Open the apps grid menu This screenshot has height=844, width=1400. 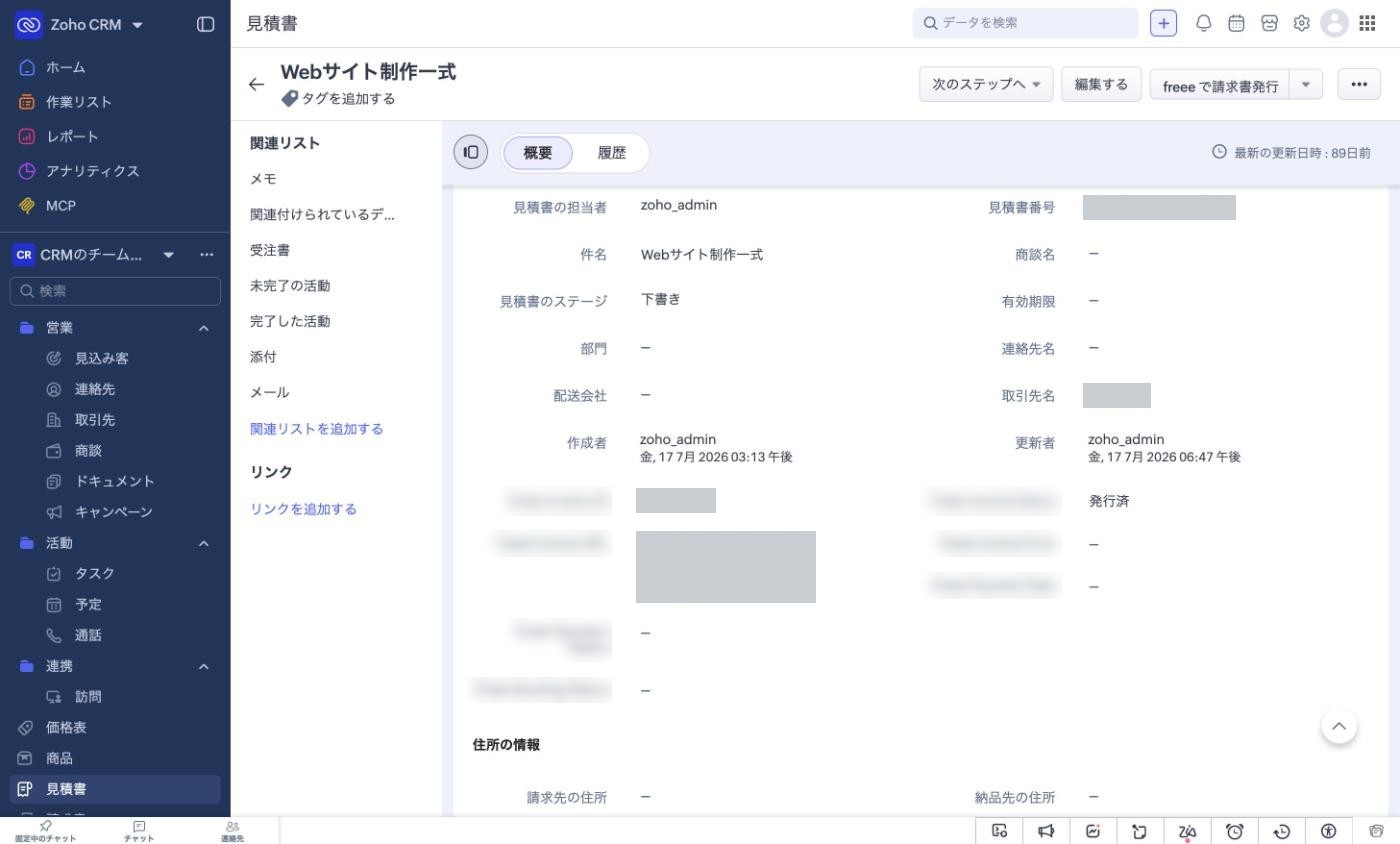coord(1367,23)
